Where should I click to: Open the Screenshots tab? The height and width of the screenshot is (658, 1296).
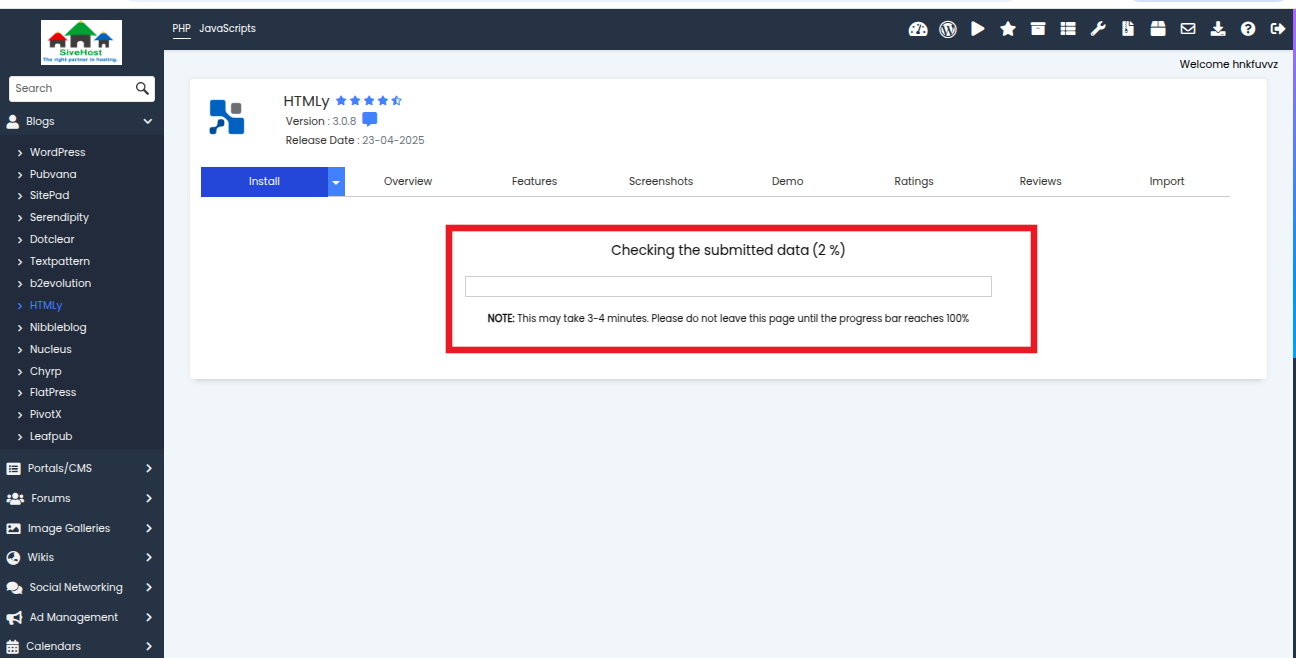pyautogui.click(x=661, y=182)
